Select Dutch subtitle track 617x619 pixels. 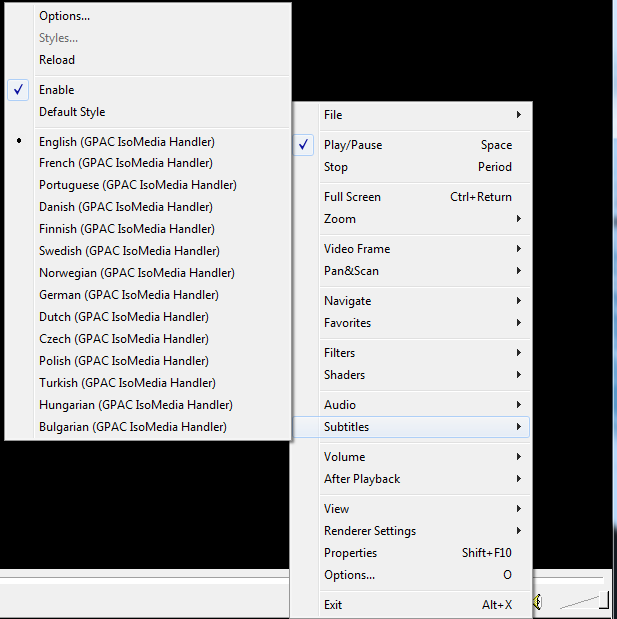(x=148, y=317)
